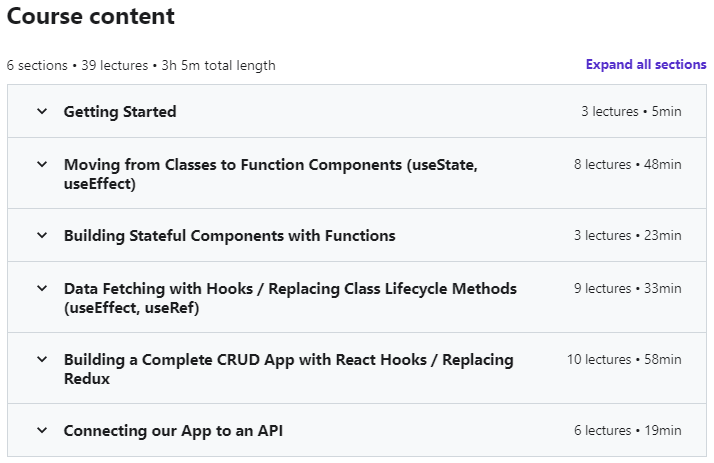The height and width of the screenshot is (463, 714).
Task: Click chevron for Connecting our App to an API
Action: click(42, 431)
